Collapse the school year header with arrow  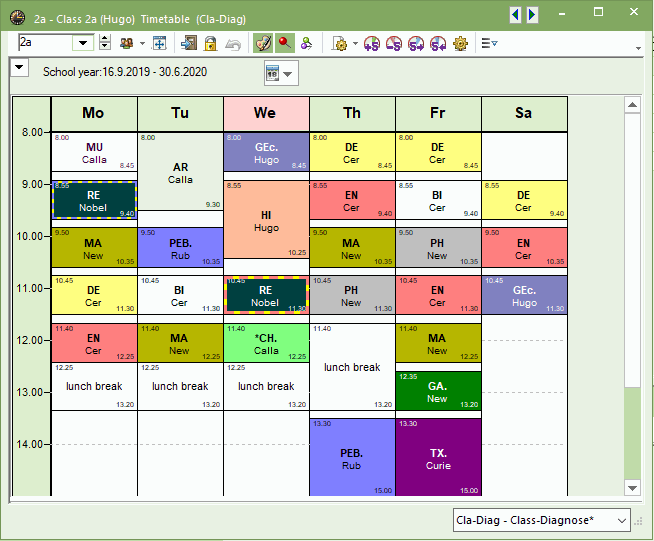[19, 68]
